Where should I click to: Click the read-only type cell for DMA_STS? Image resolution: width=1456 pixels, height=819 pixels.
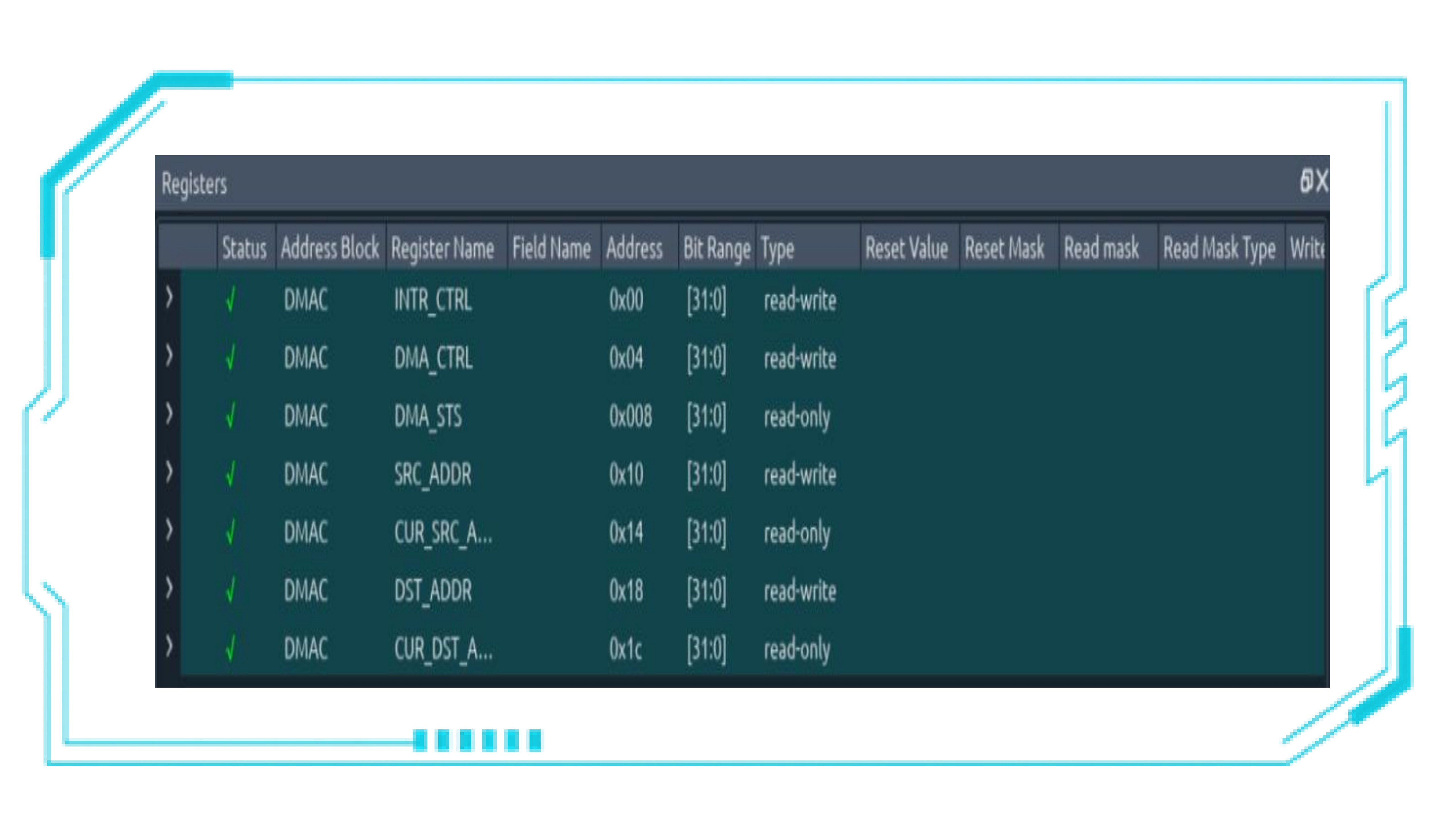(x=797, y=418)
